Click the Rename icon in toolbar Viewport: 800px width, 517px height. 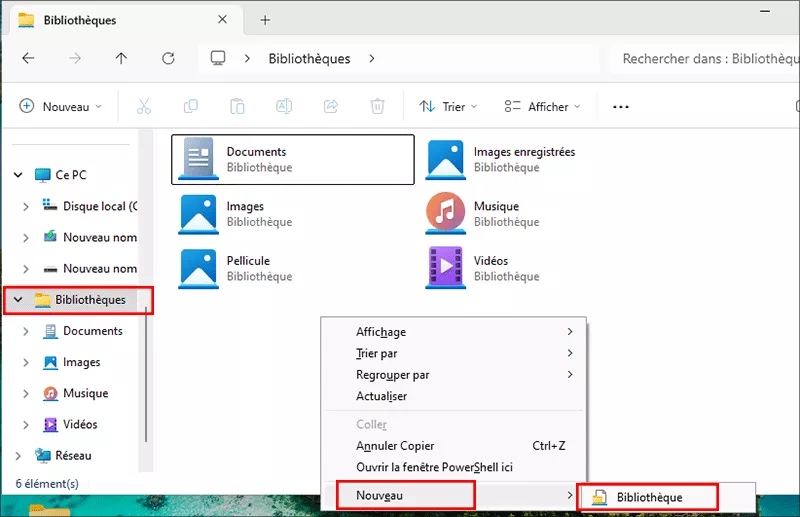tap(284, 106)
